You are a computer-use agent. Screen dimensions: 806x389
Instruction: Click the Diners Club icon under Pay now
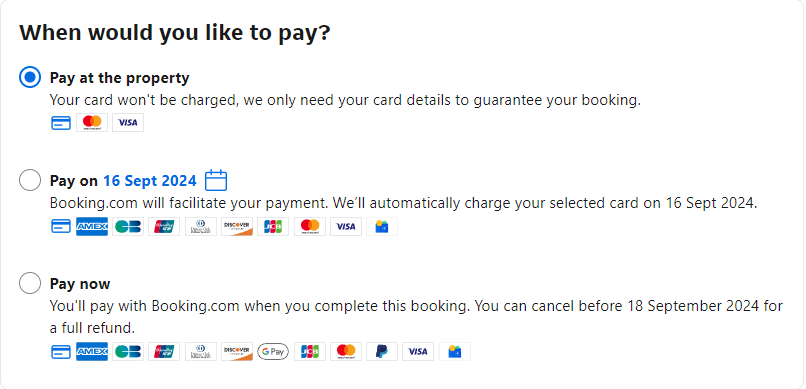pos(201,351)
